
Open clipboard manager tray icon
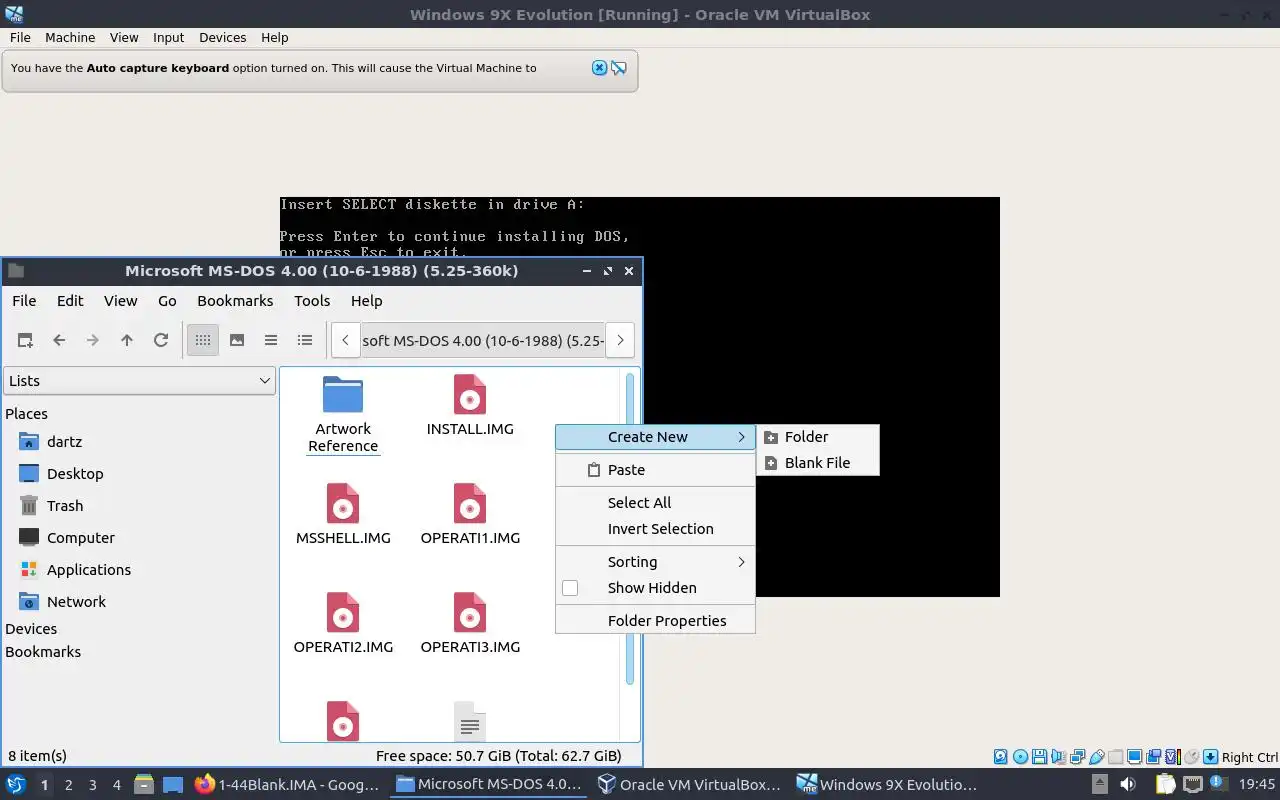(1165, 785)
